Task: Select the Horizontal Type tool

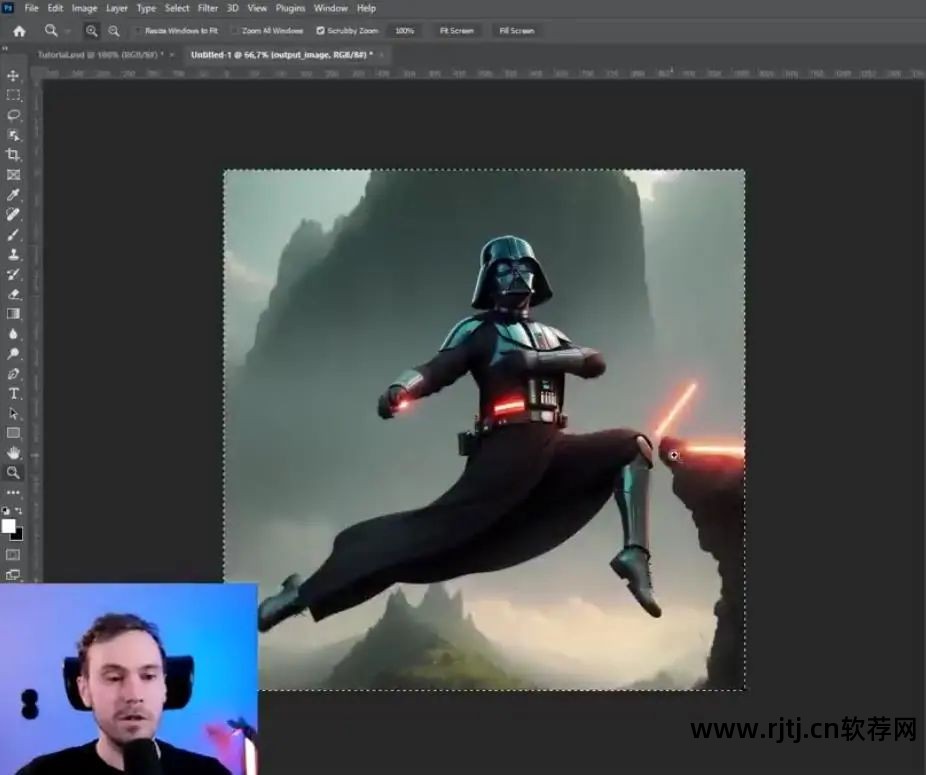Action: (13, 393)
